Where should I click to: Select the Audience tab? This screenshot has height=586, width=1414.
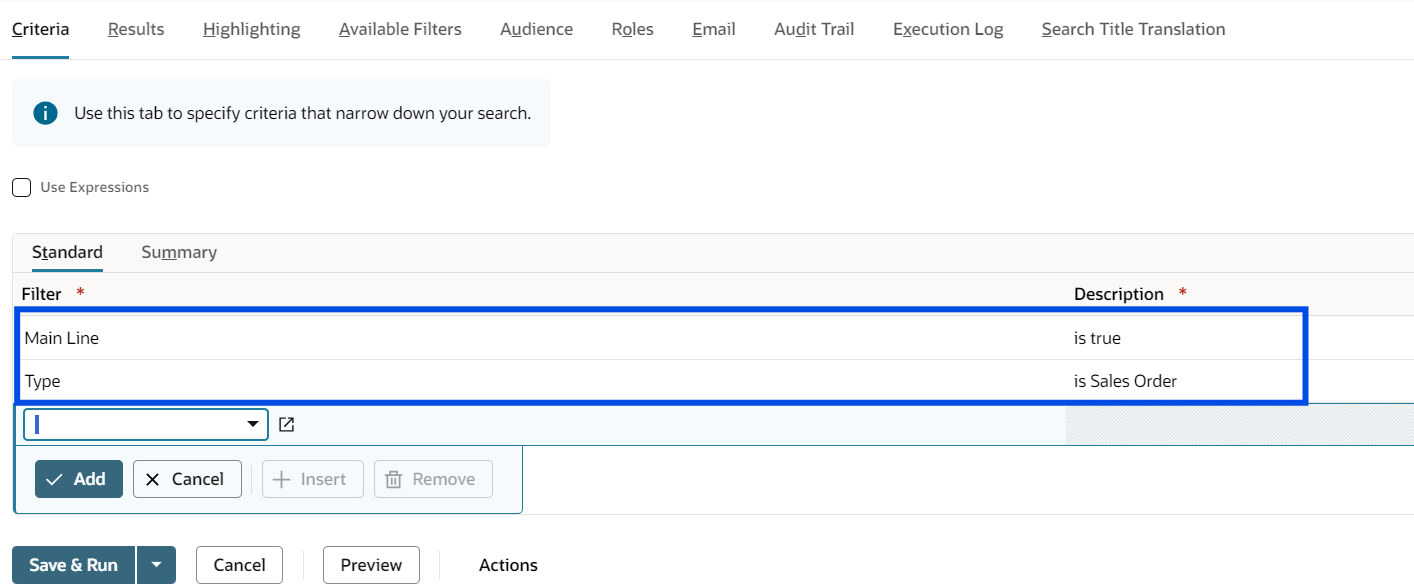(536, 29)
